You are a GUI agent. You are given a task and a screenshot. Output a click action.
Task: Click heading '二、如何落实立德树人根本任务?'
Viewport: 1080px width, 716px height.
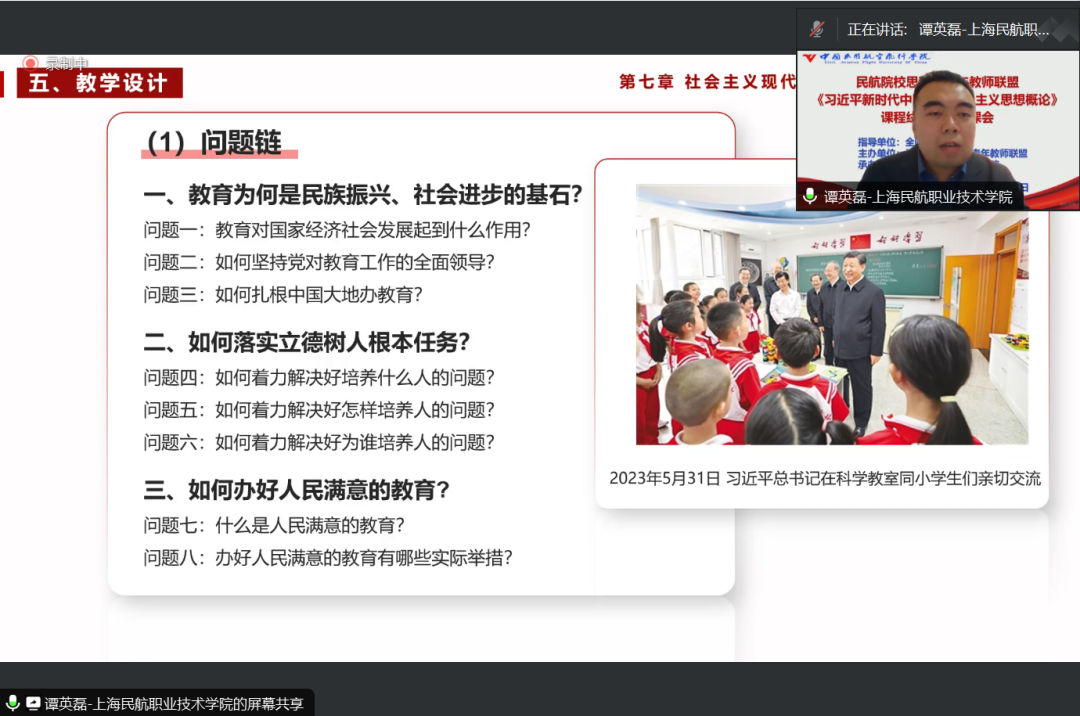[306, 343]
